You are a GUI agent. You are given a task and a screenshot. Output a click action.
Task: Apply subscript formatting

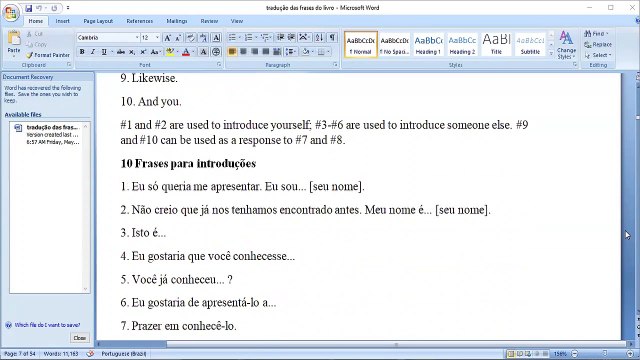point(132,52)
